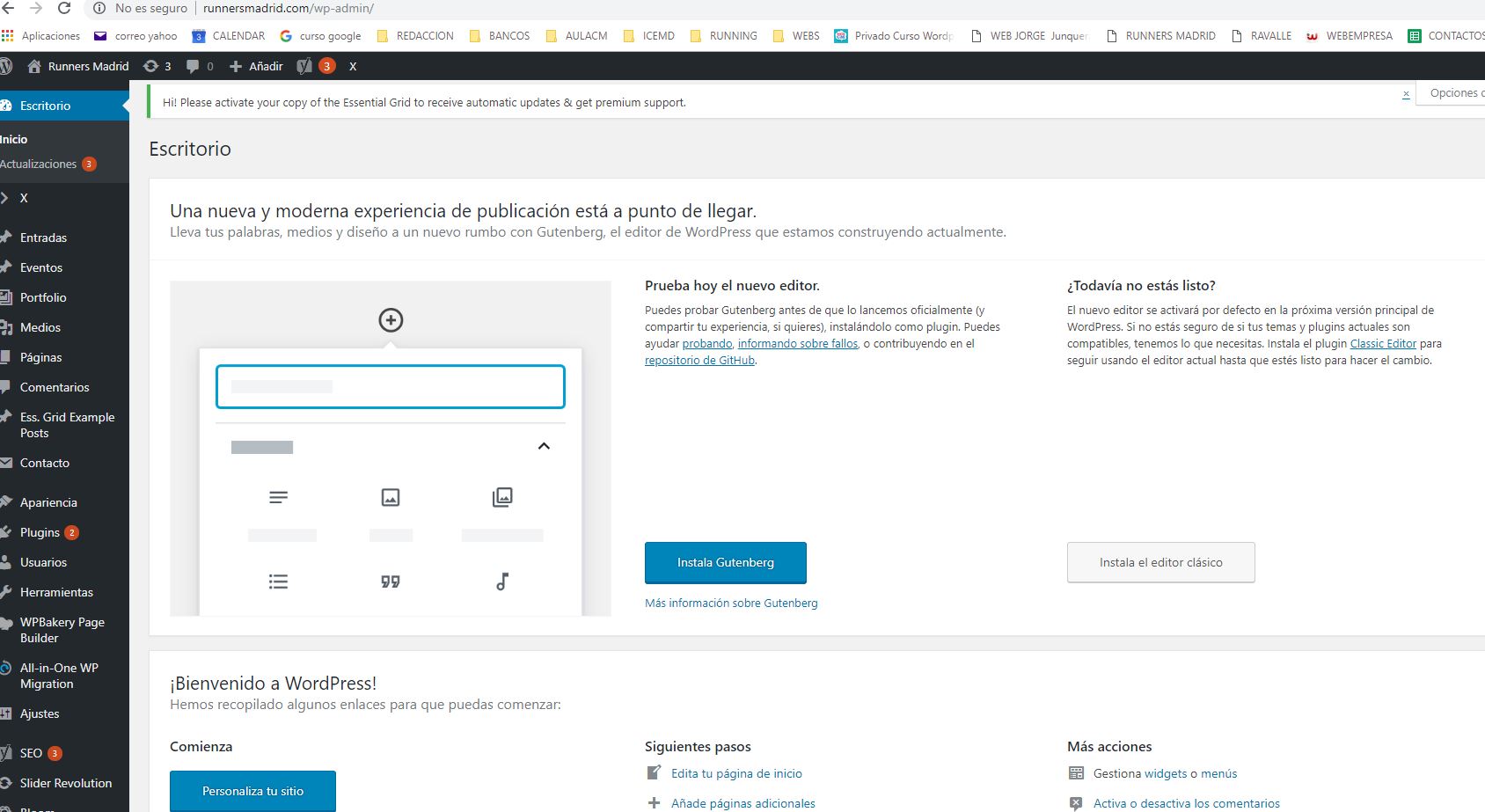Open the RUNNERS MADRID bookmark
The height and width of the screenshot is (812, 1485).
(1160, 36)
